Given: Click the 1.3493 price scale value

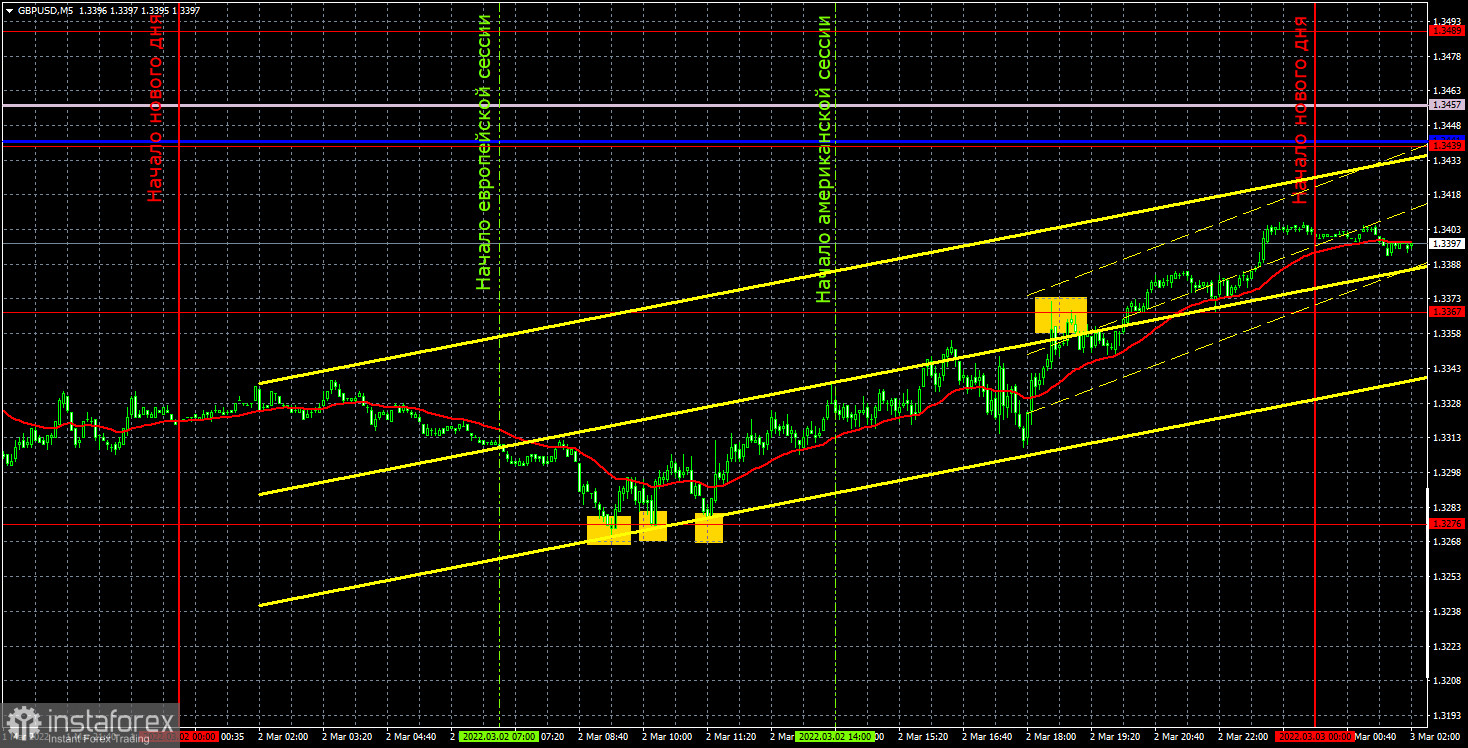Looking at the screenshot, I should pos(1447,21).
